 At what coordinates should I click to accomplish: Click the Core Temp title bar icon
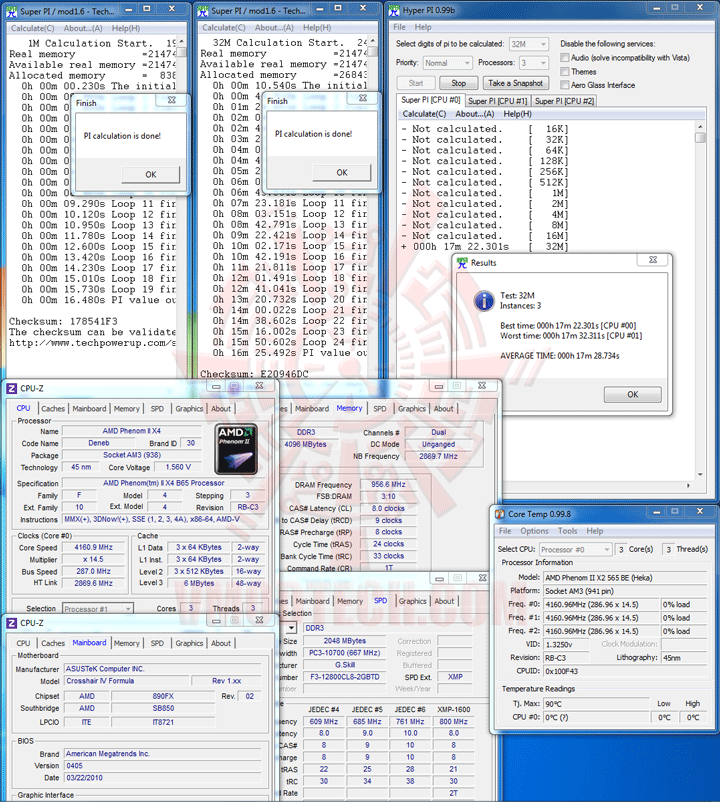(x=500, y=514)
